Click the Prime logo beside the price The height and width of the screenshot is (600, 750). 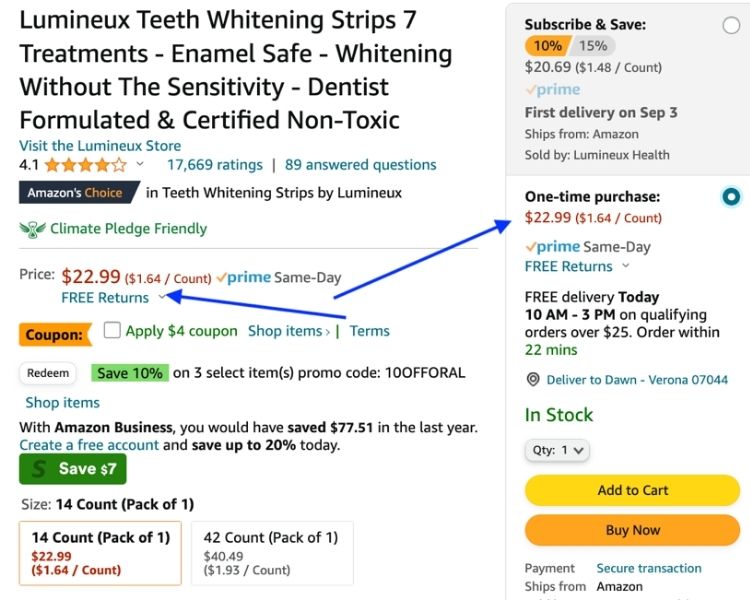pyautogui.click(x=243, y=278)
